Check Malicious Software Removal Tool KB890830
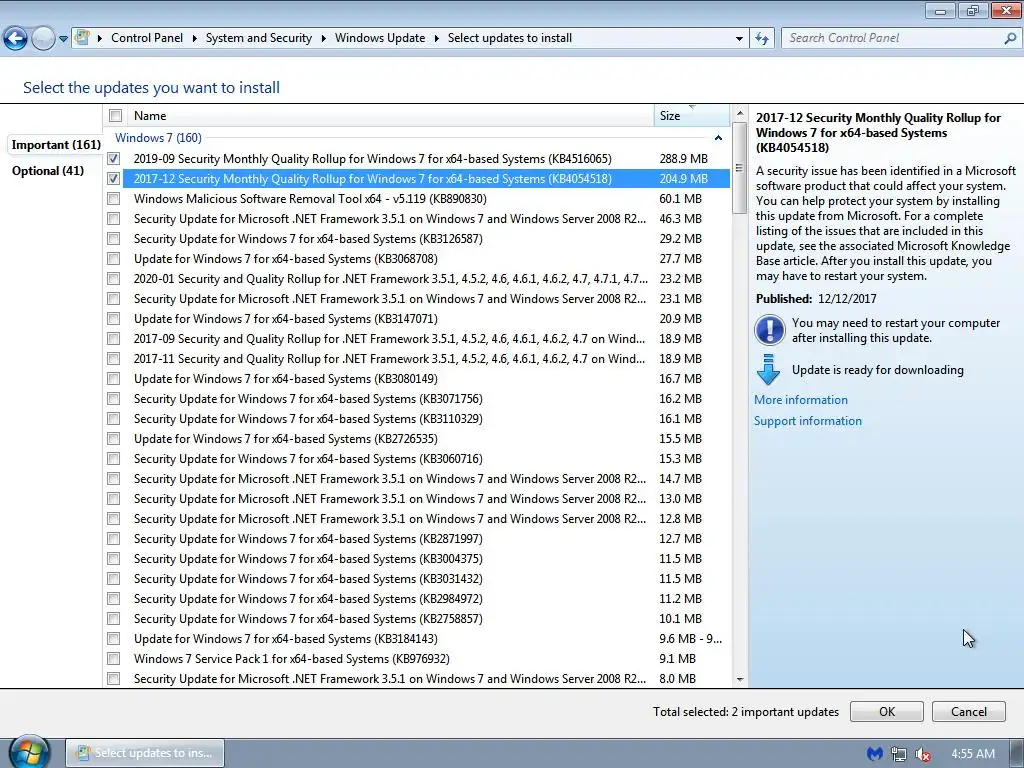 [x=114, y=199]
